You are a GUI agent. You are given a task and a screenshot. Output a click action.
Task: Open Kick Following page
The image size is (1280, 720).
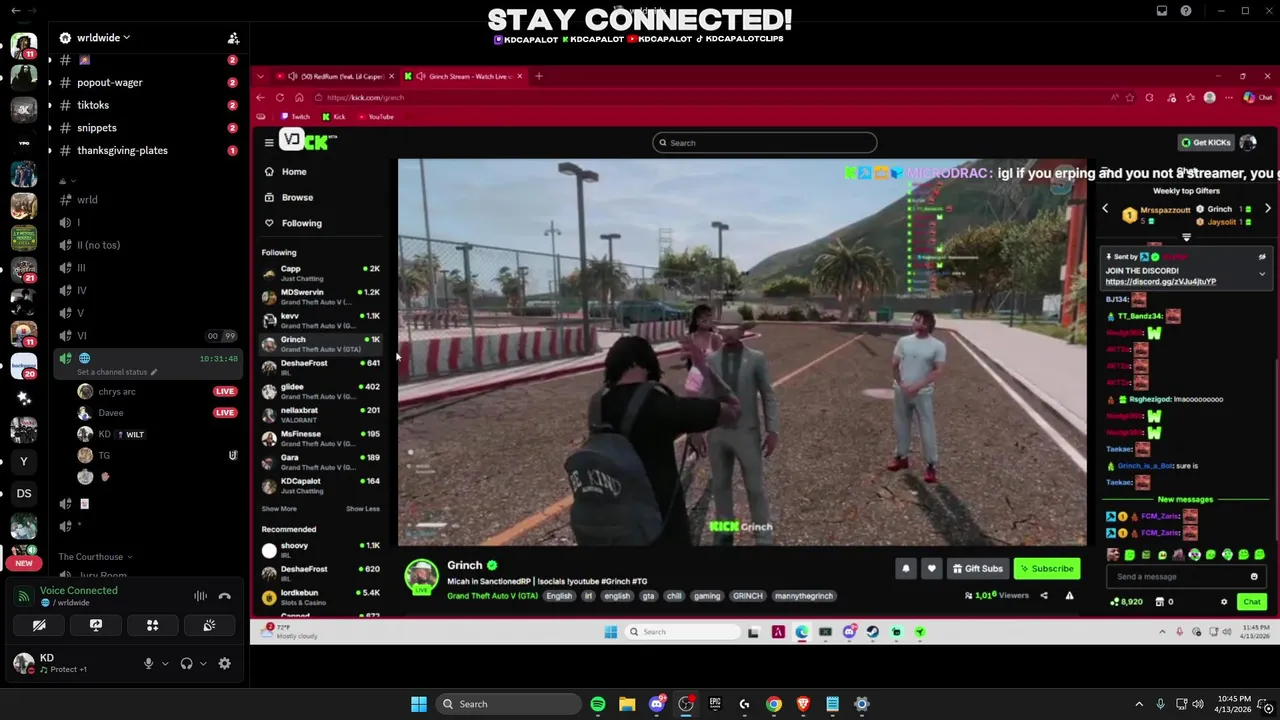point(301,223)
